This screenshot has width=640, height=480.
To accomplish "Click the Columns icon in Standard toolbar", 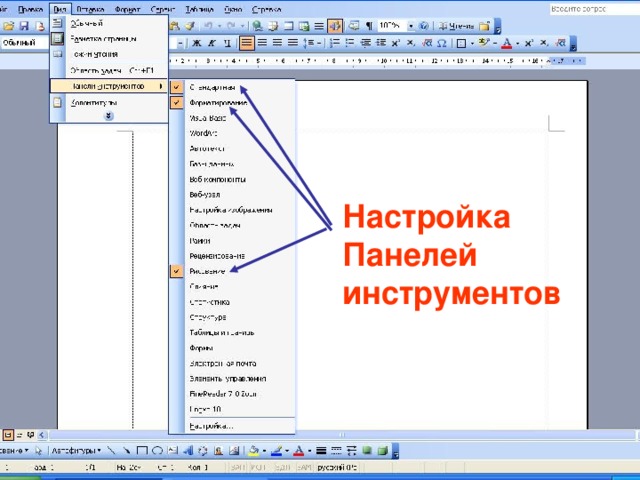I will coord(319,26).
